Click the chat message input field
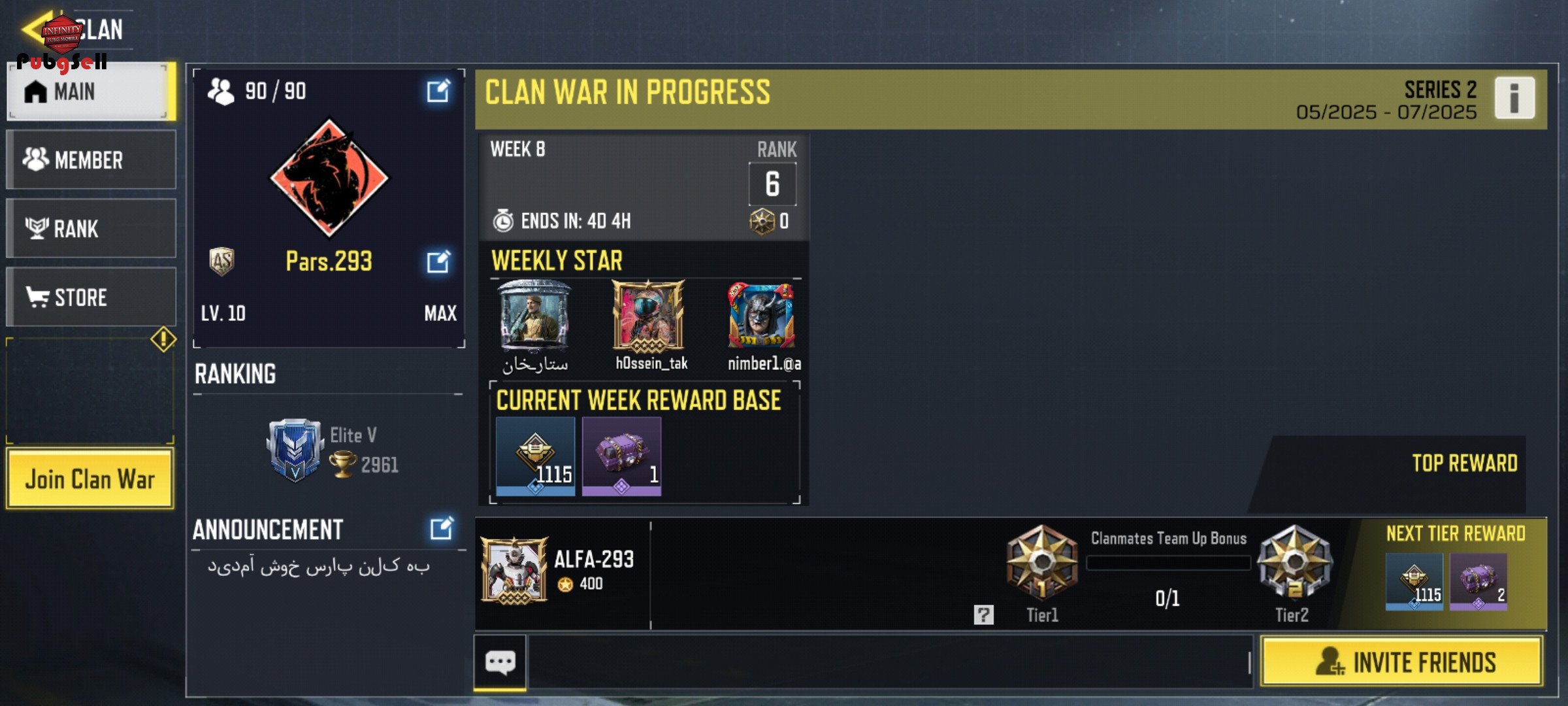This screenshot has width=1568, height=706. (x=889, y=662)
